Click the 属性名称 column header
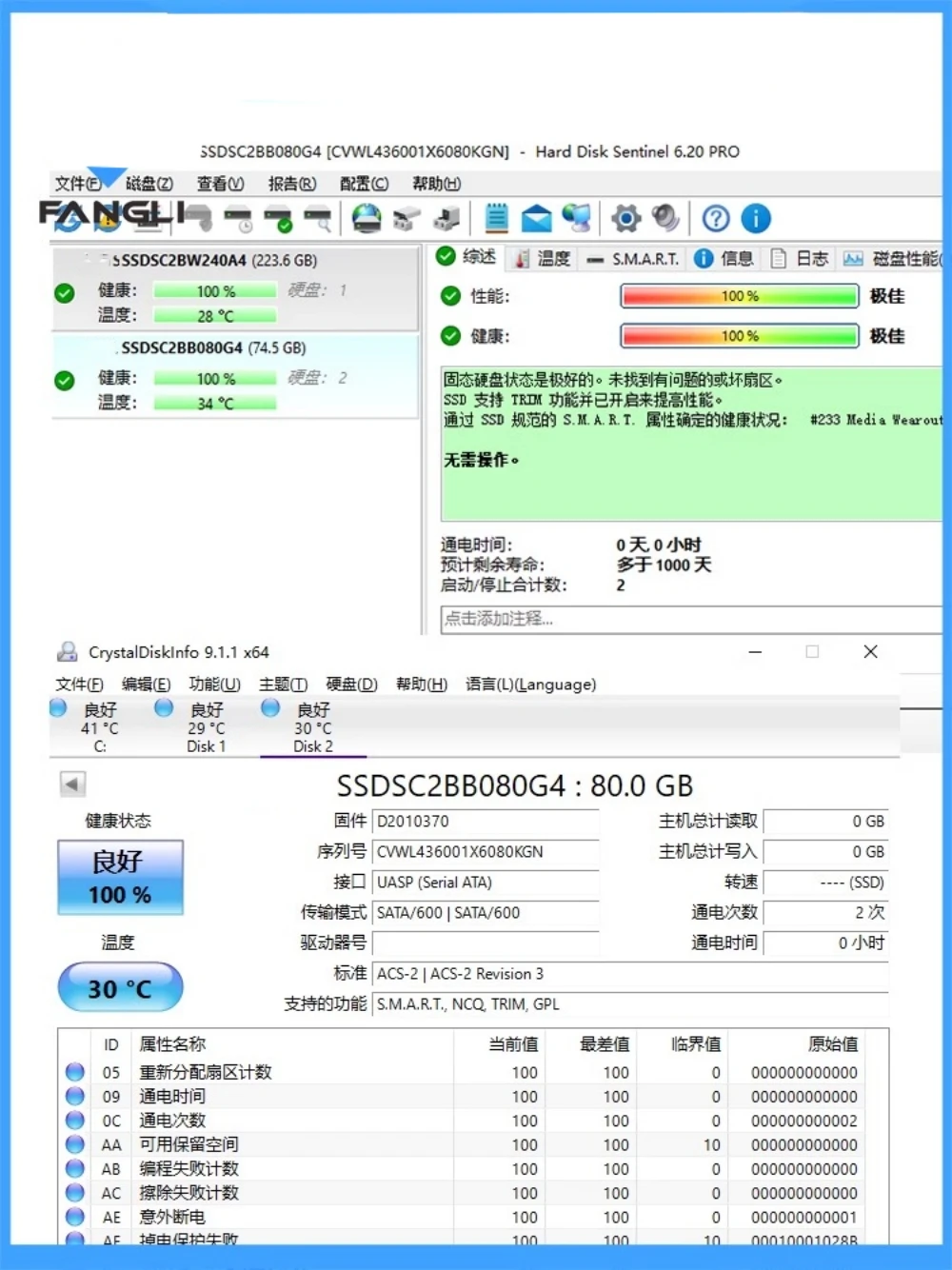This screenshot has height=1270, width=952. (x=172, y=1044)
